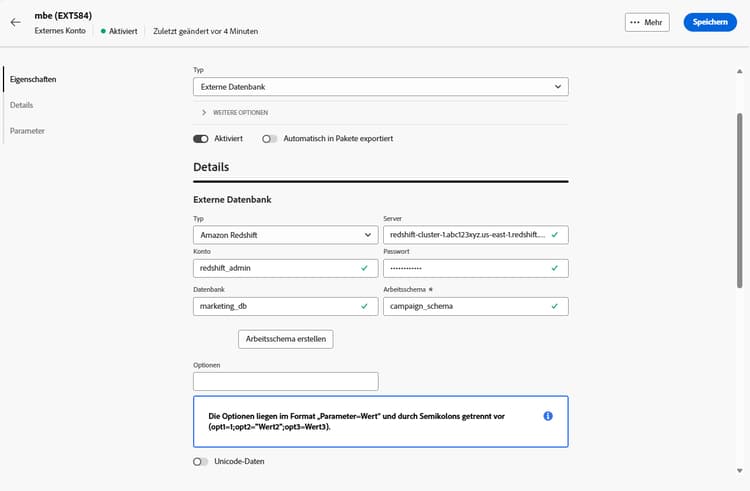Jump to Details in the left navigation

22,105
